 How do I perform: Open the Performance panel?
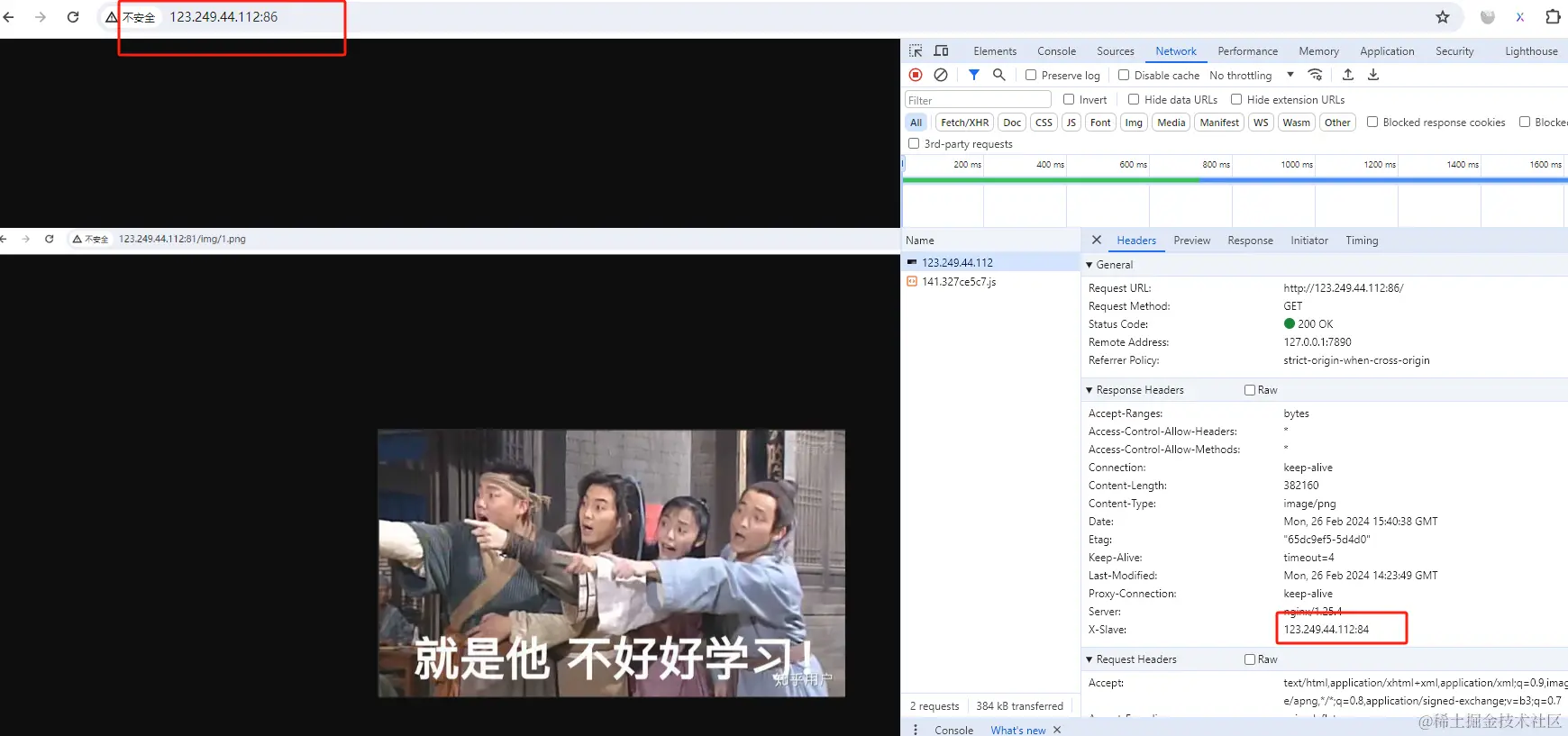[x=1248, y=51]
